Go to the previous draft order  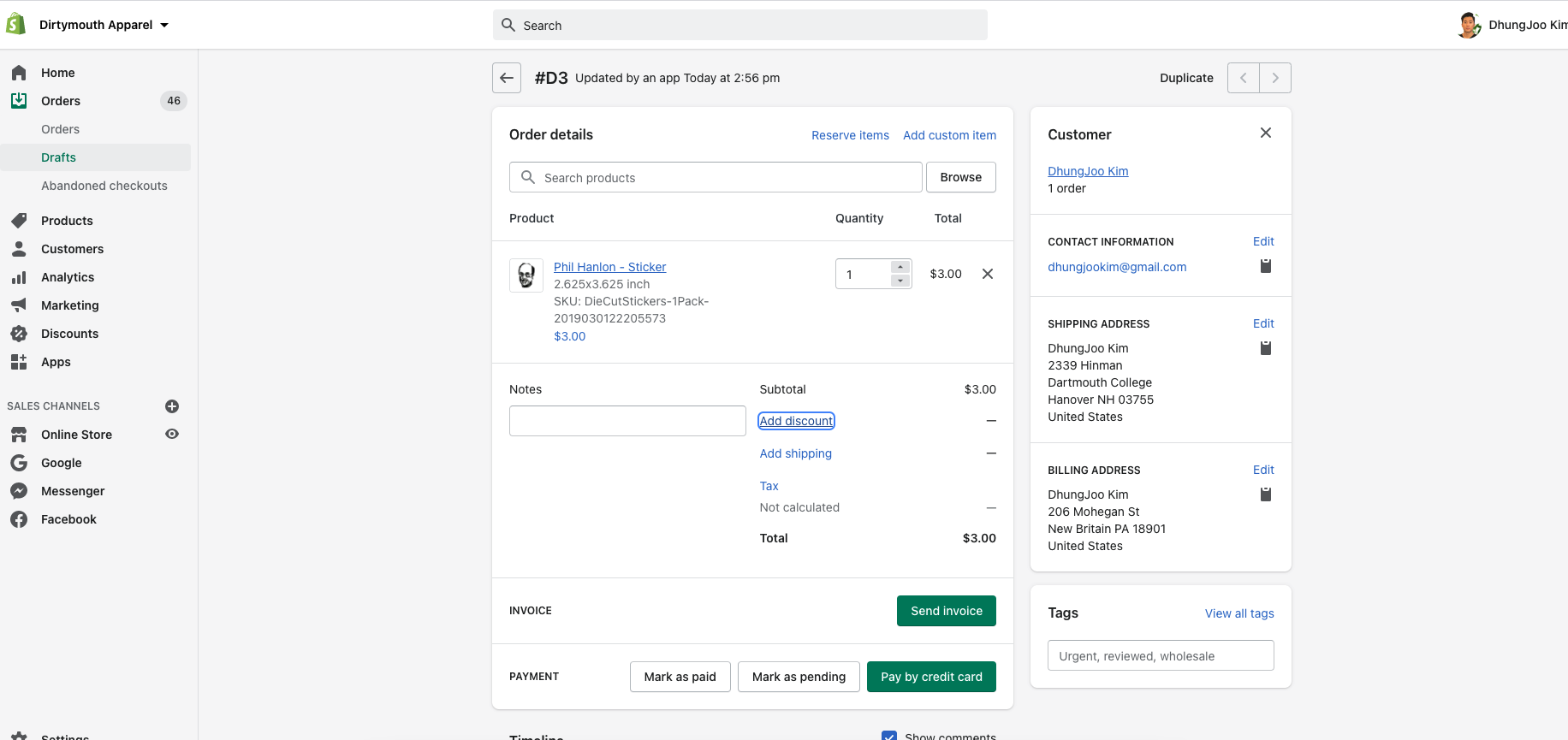[1244, 78]
